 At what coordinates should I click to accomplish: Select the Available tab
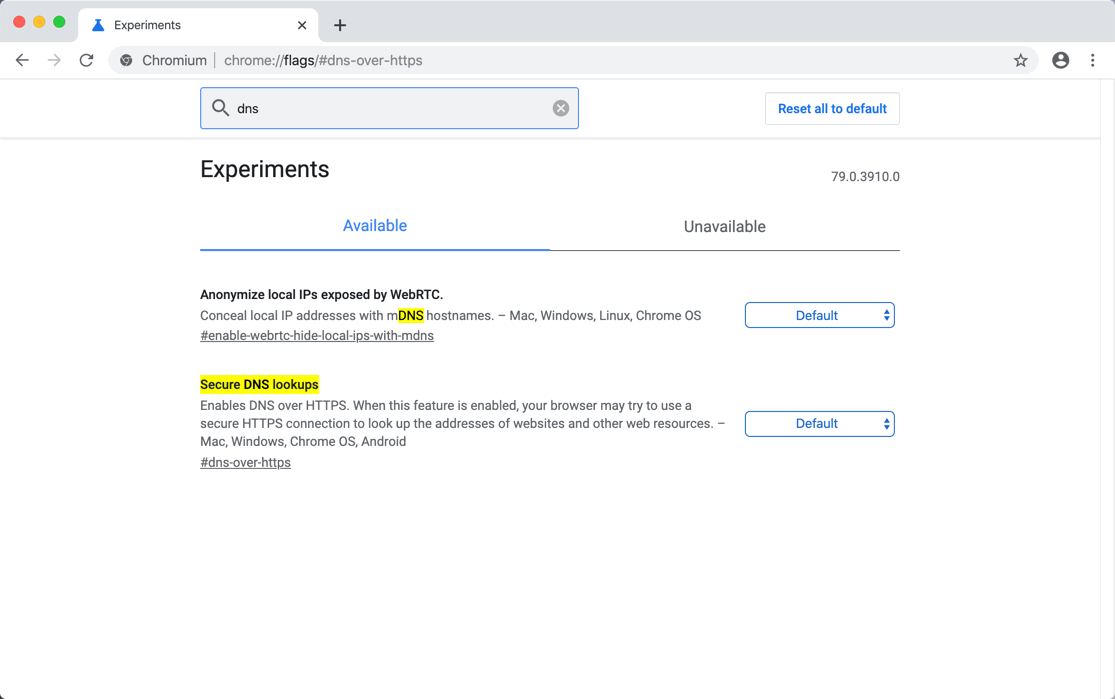375,226
